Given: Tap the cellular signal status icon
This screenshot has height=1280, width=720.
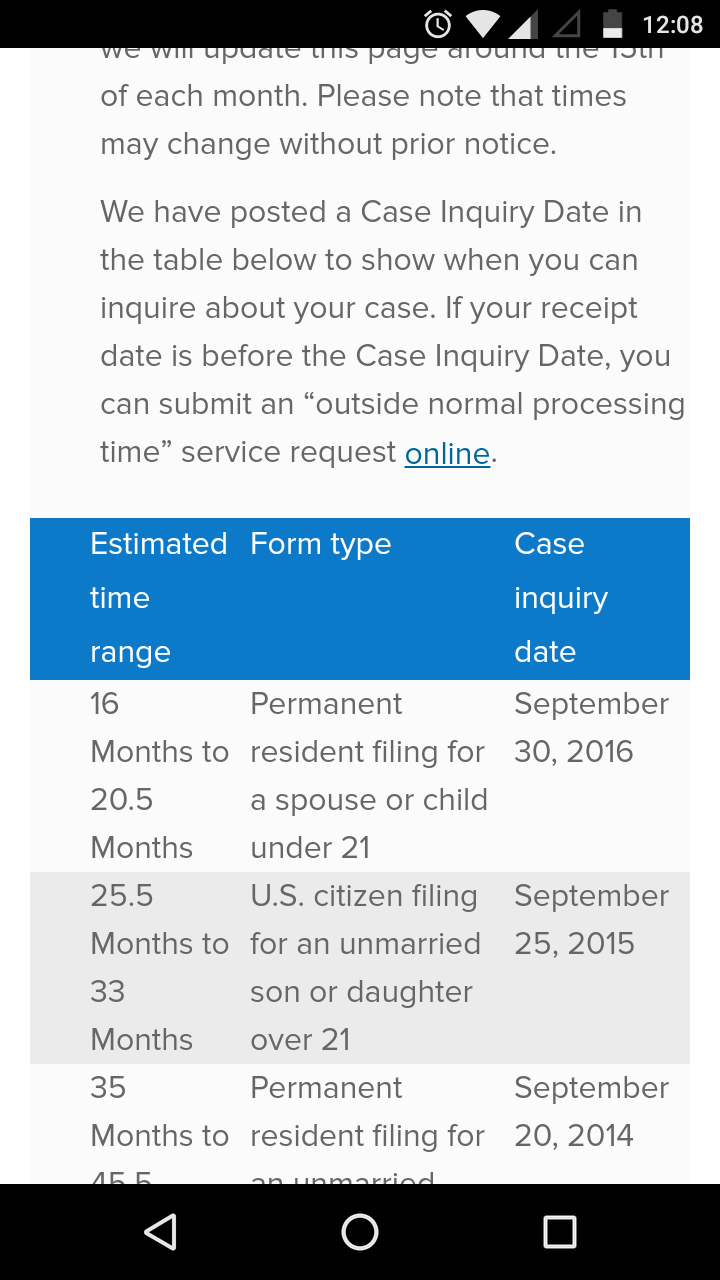Looking at the screenshot, I should 525,24.
